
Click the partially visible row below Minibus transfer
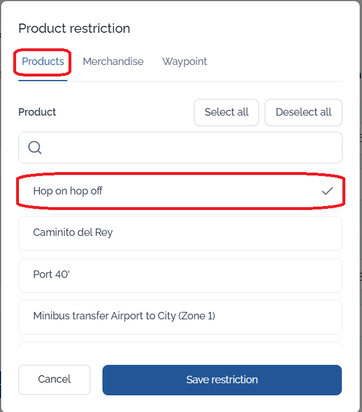pyautogui.click(x=180, y=345)
